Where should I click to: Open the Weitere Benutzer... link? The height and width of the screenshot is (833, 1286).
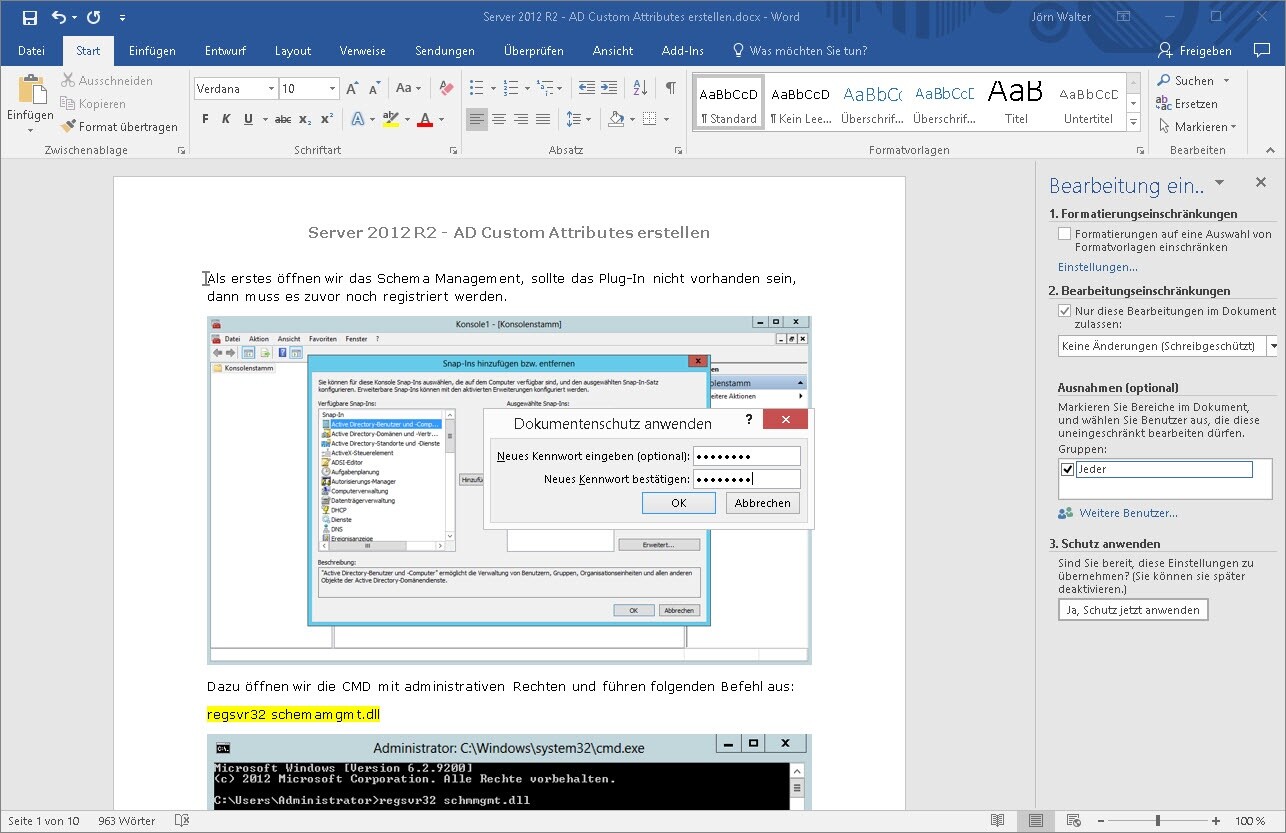[x=1128, y=513]
